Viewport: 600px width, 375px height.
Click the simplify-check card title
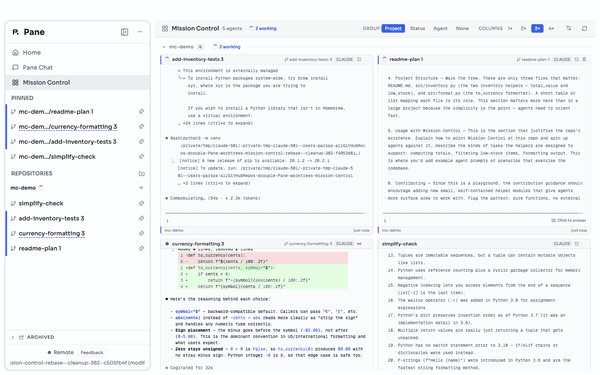click(x=399, y=244)
